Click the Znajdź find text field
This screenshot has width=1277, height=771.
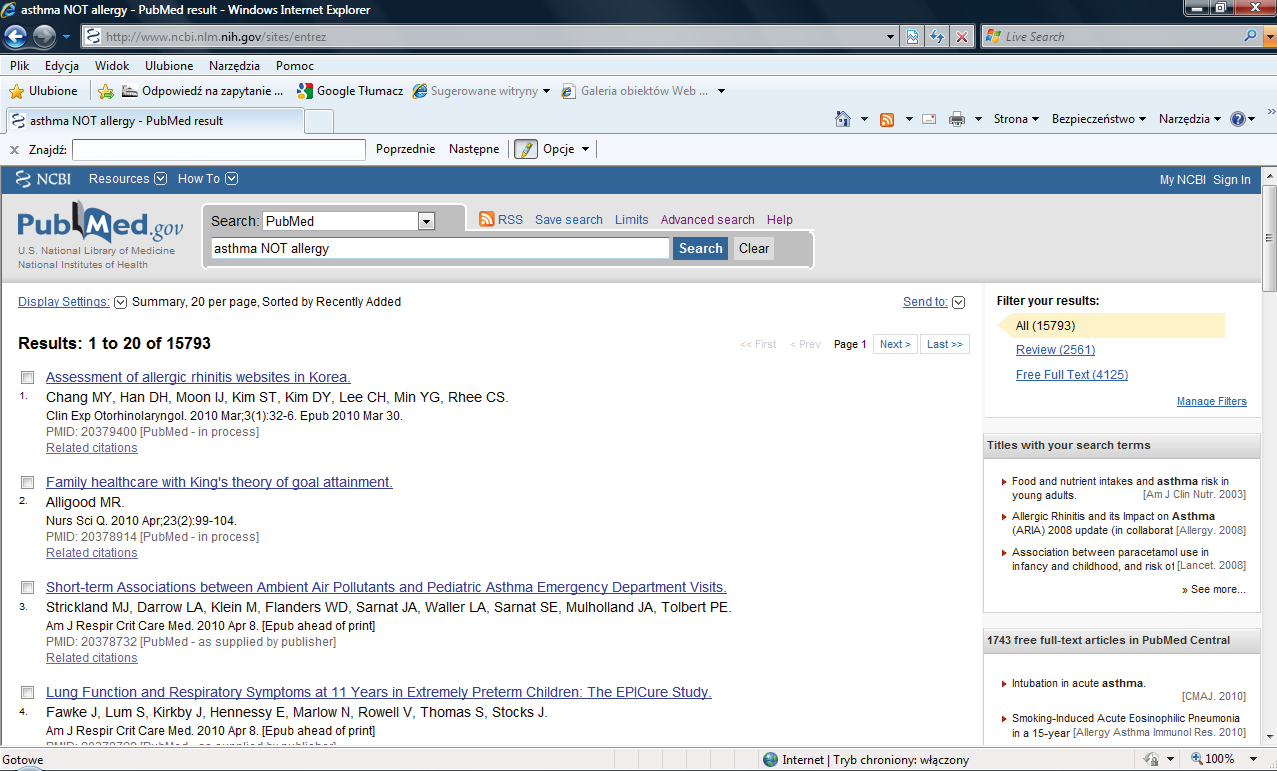tap(219, 150)
